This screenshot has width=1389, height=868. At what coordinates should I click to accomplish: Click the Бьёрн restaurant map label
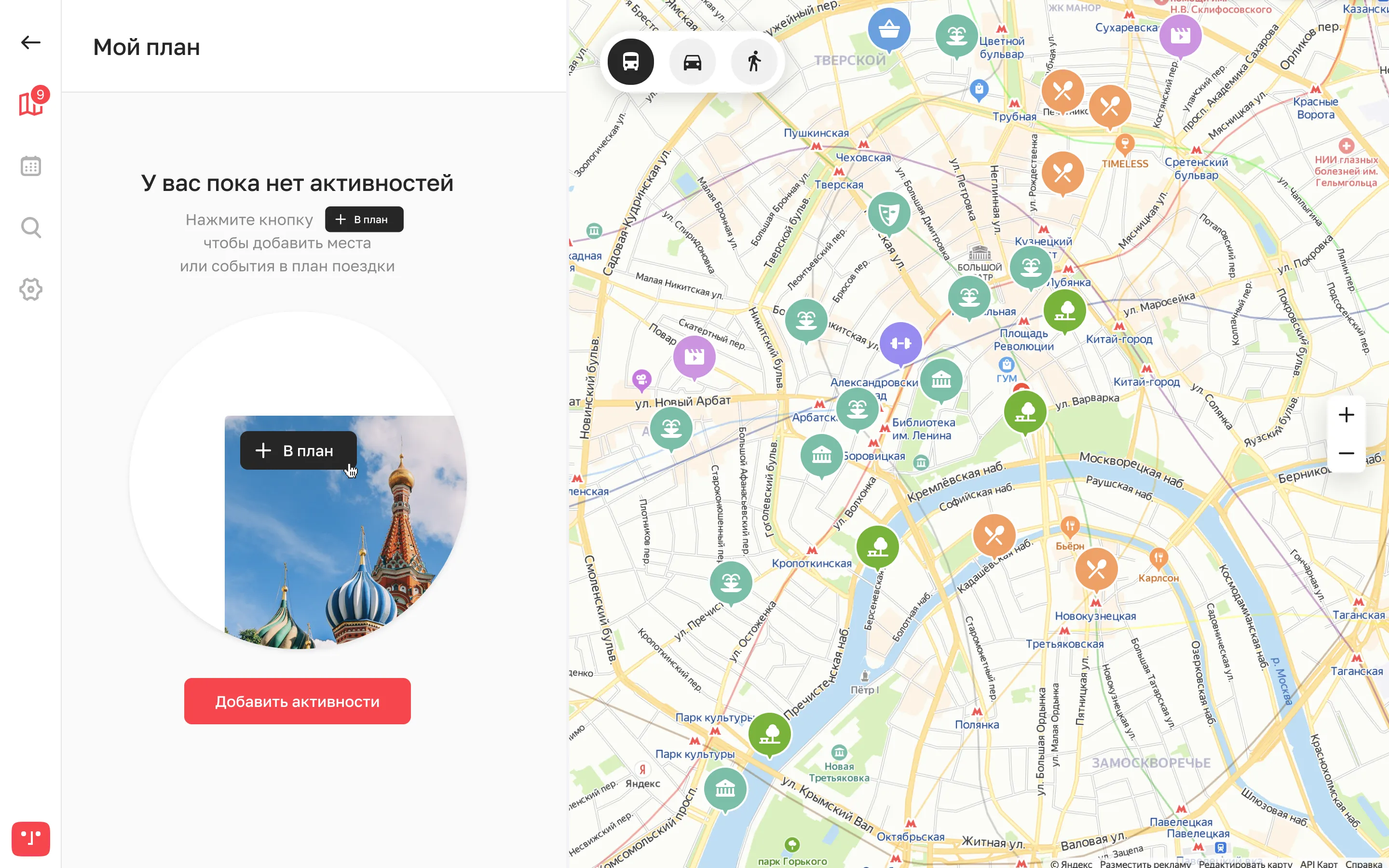coord(1070,546)
